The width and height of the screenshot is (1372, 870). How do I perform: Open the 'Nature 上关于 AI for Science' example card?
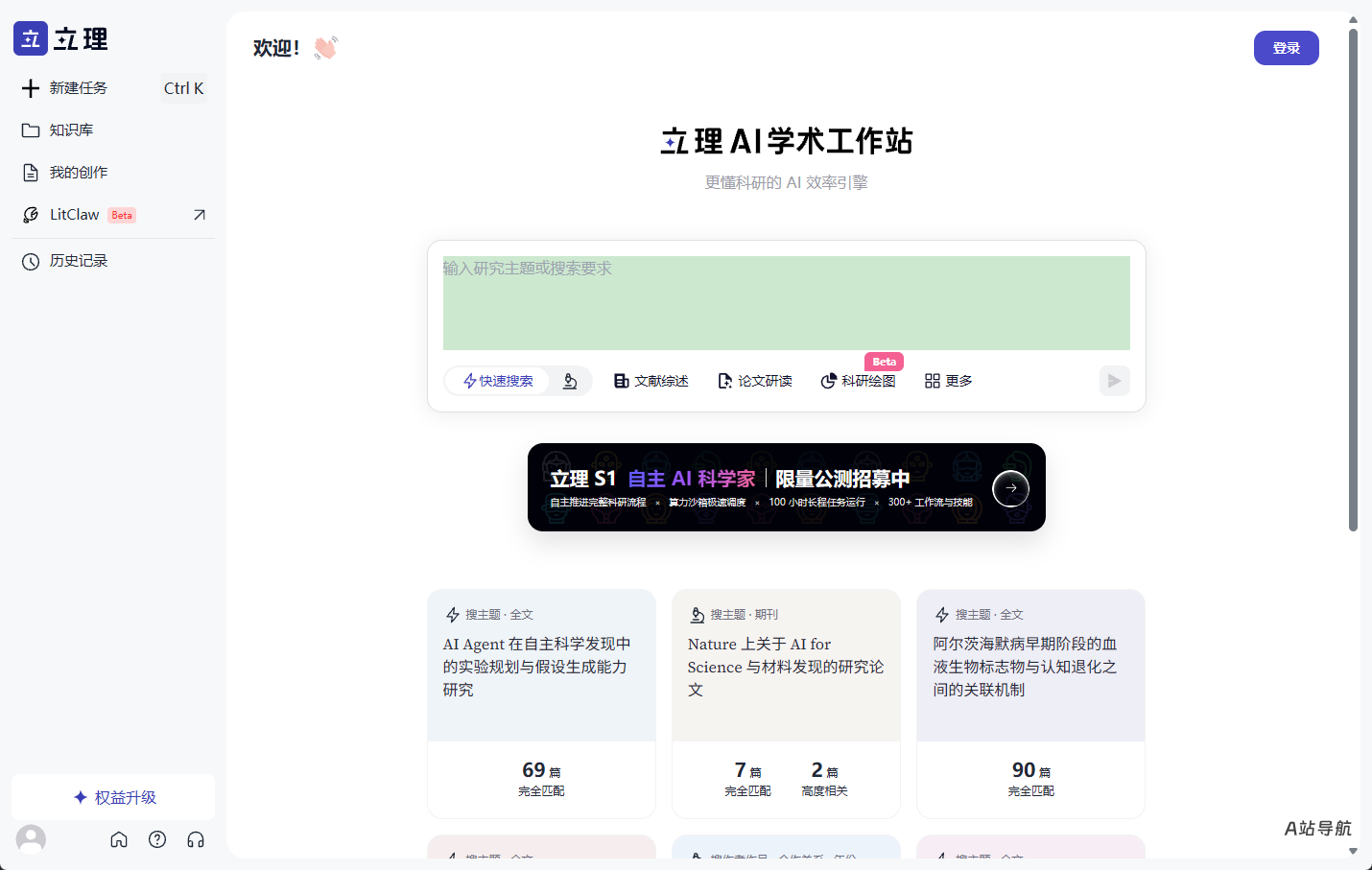tap(787, 704)
